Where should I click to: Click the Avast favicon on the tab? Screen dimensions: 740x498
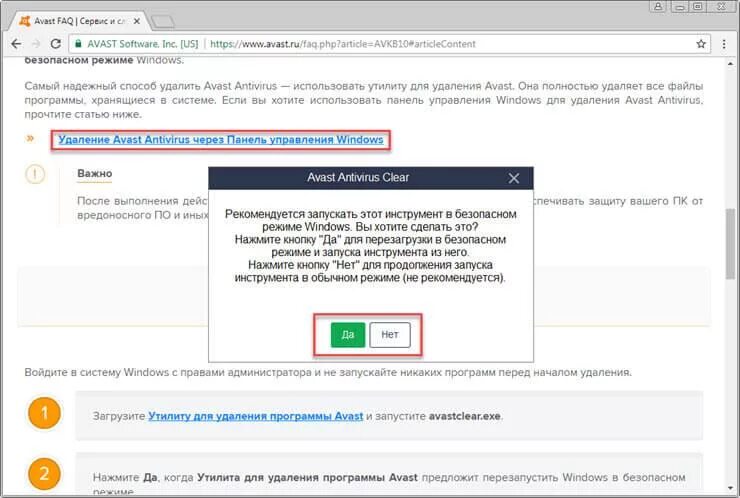click(25, 21)
